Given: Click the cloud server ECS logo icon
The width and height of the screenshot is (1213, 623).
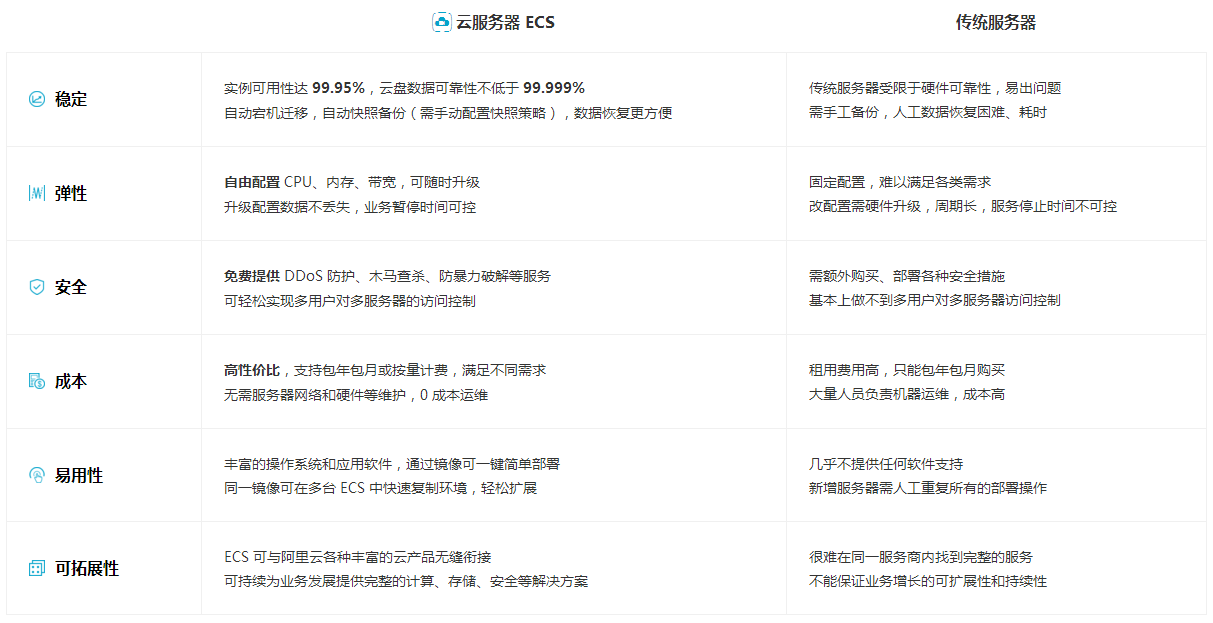Looking at the screenshot, I should click(x=442, y=22).
